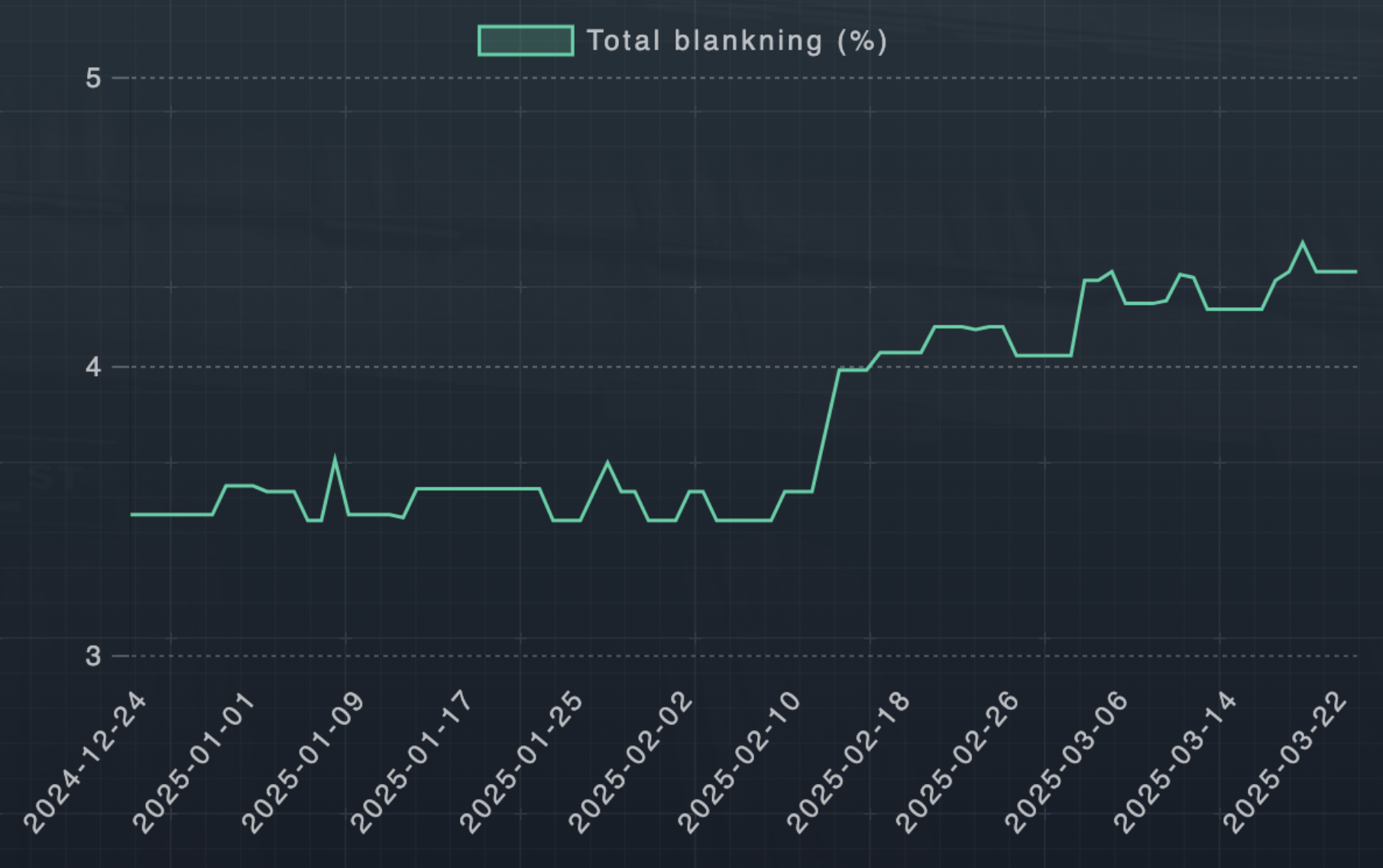Image resolution: width=1383 pixels, height=868 pixels.
Task: Select the 2025-01-01 date label
Action: tap(194, 761)
